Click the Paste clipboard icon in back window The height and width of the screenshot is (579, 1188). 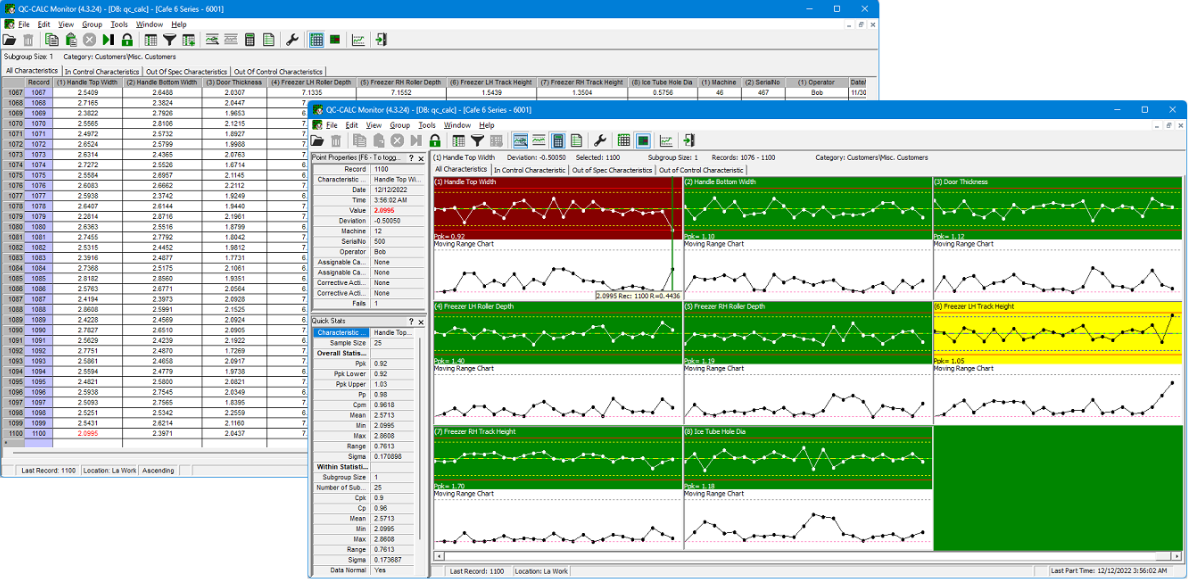click(x=71, y=39)
